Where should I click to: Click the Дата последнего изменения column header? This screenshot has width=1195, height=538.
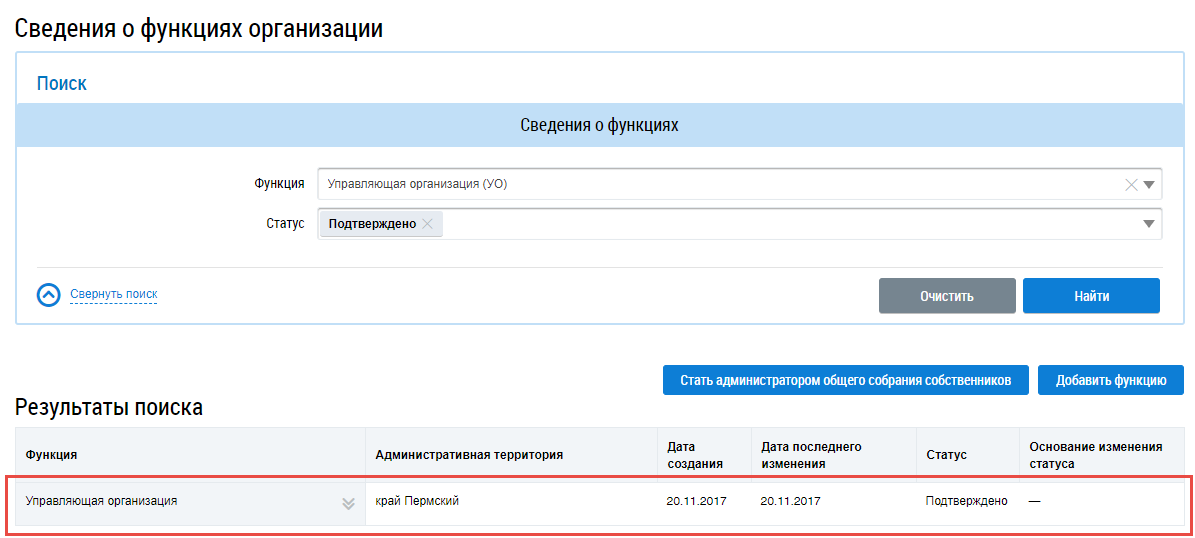pyautogui.click(x=810, y=455)
